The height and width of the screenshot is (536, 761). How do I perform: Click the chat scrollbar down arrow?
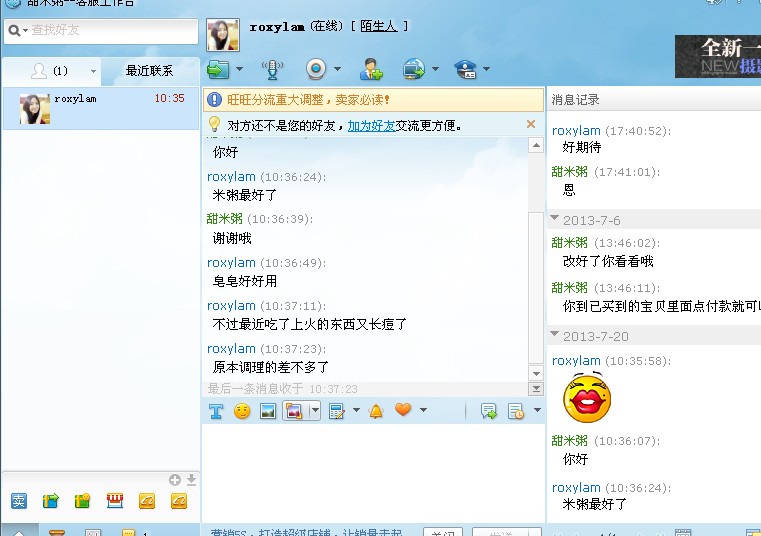[536, 373]
